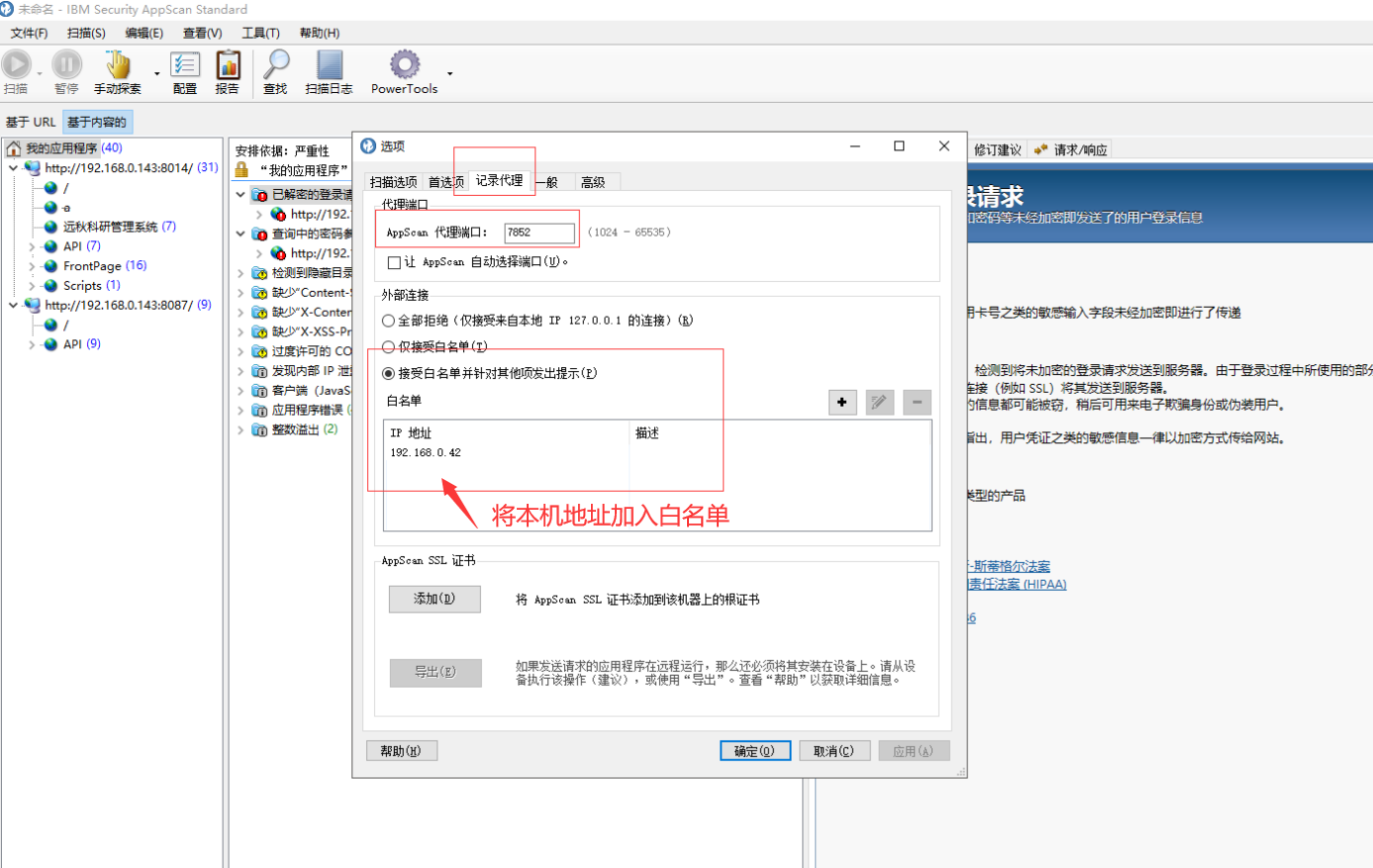Screen dimensions: 1373x868
Task: Expand the API (9) tree node
Action: 32,344
